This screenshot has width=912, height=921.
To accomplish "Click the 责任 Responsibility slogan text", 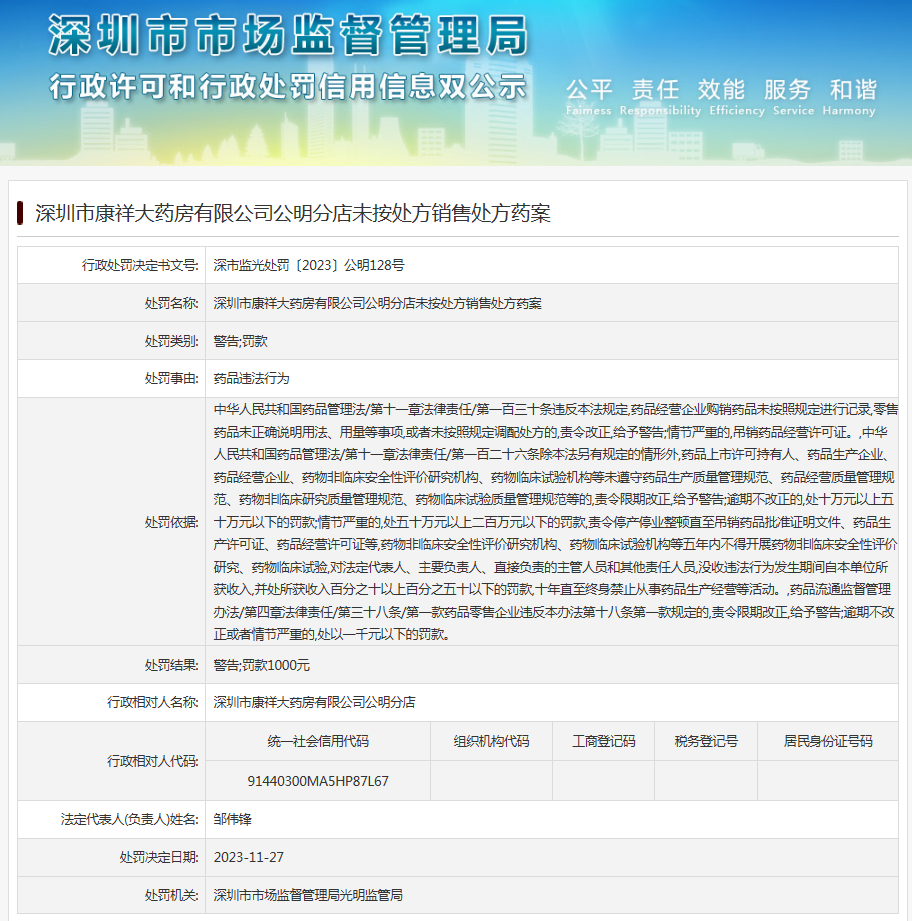I will (x=660, y=98).
